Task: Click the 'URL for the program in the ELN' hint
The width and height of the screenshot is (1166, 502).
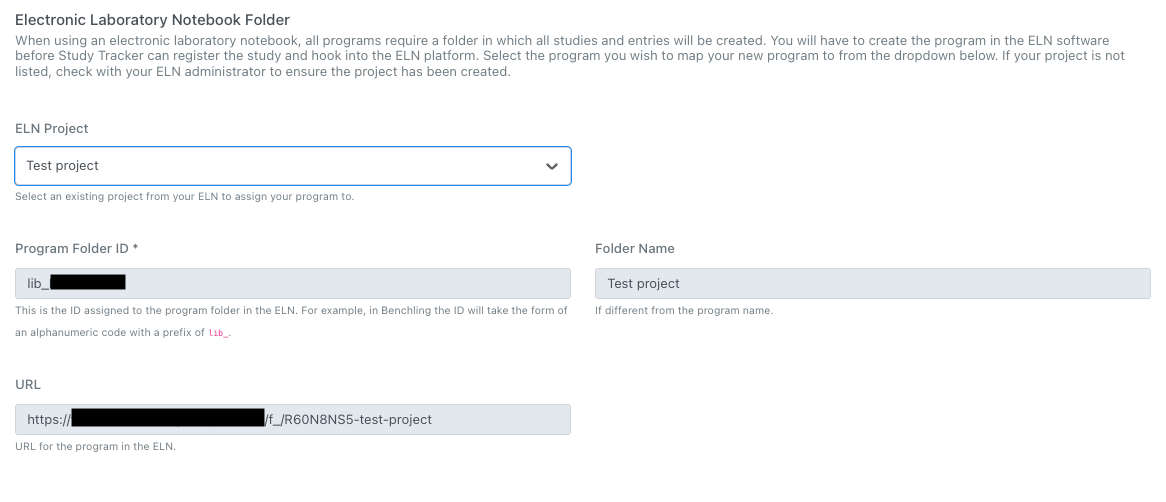Action: coord(96,446)
